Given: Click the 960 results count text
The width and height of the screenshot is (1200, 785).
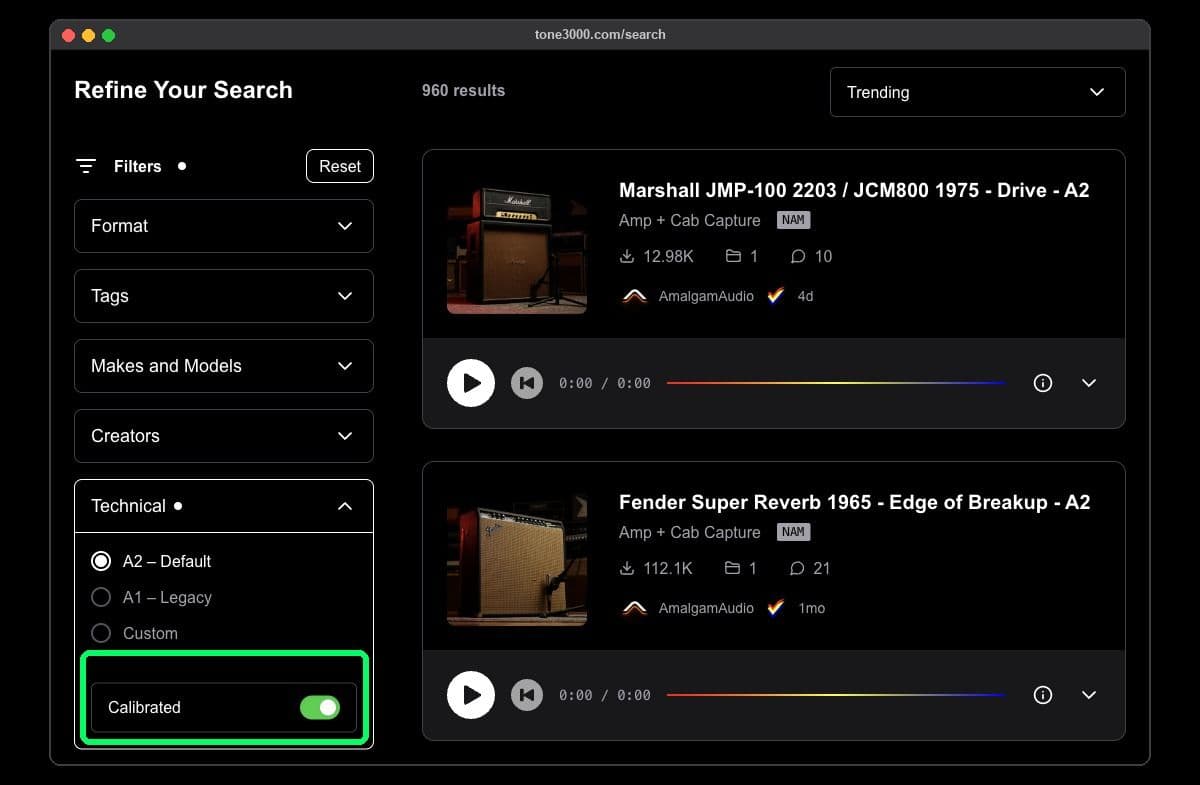Looking at the screenshot, I should click(x=463, y=90).
